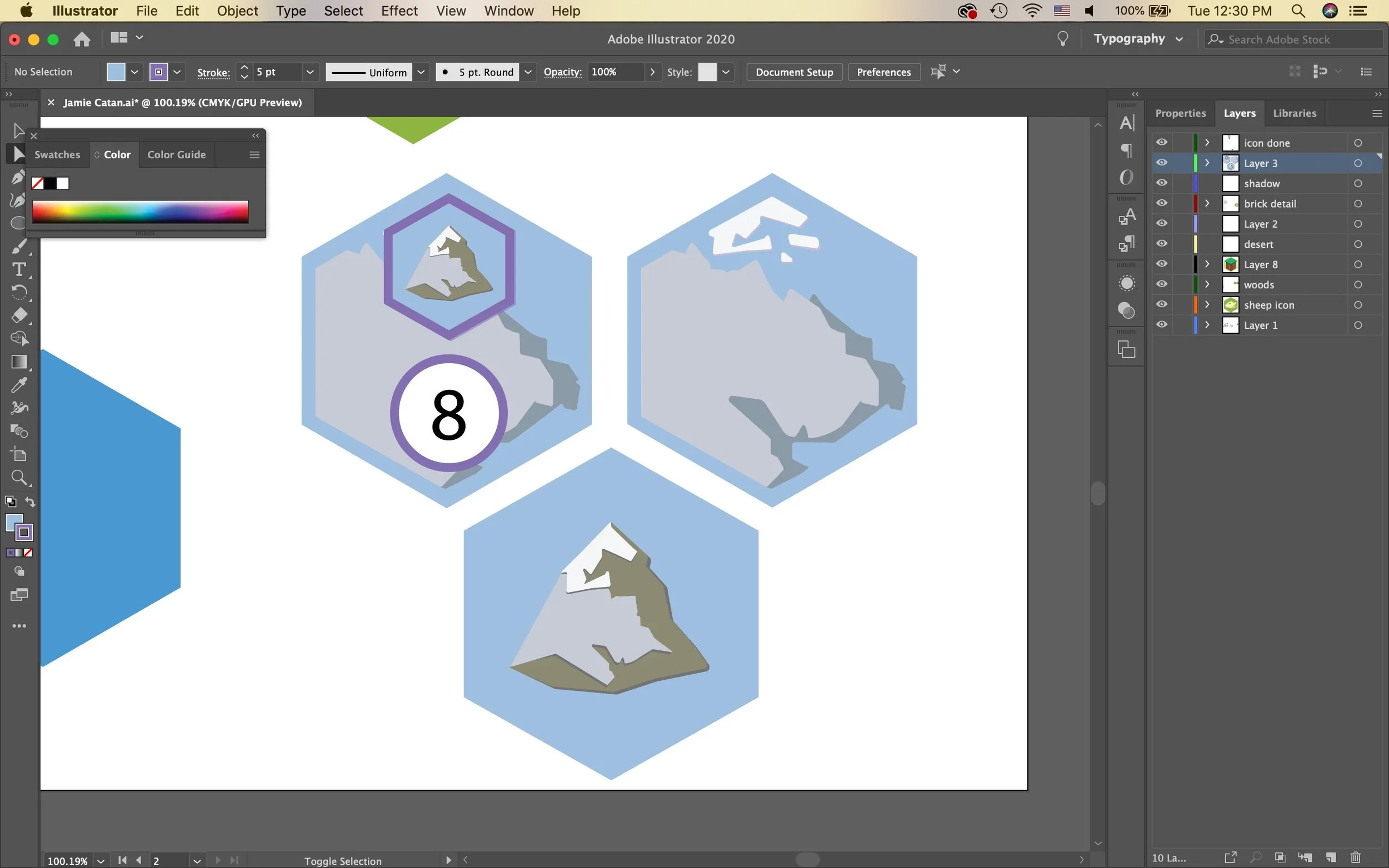Image resolution: width=1389 pixels, height=868 pixels.
Task: Select the Type tool
Action: (19, 269)
